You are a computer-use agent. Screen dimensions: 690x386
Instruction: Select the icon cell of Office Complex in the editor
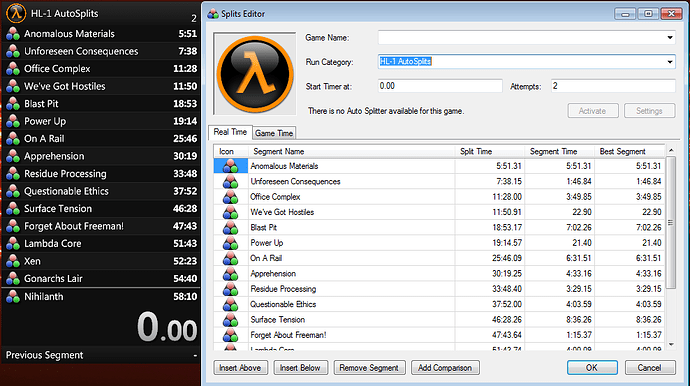pos(231,197)
